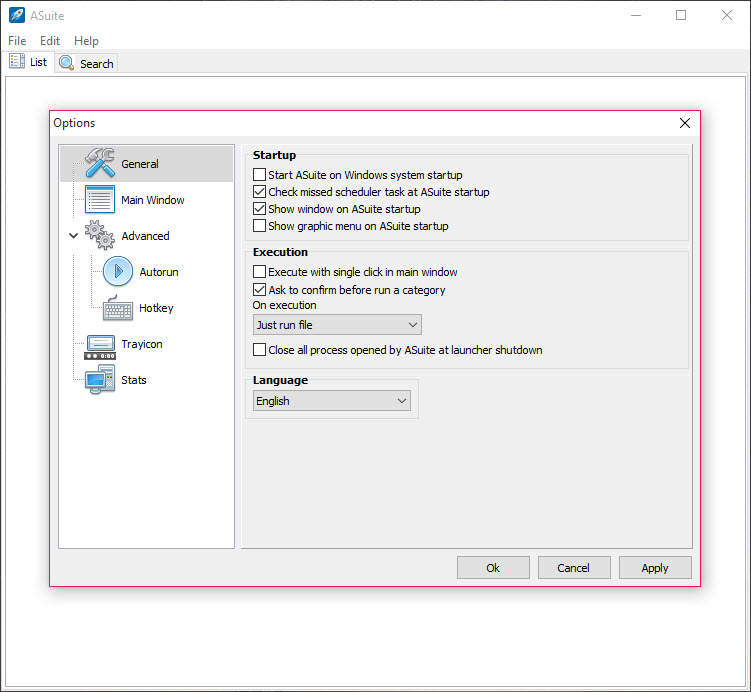Click the Stats computer icon
Screen dimensions: 751x692
click(100, 379)
